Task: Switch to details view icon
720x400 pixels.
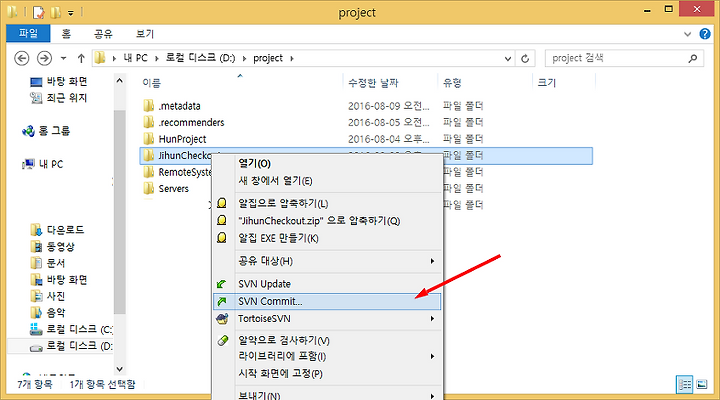Action: (685, 384)
